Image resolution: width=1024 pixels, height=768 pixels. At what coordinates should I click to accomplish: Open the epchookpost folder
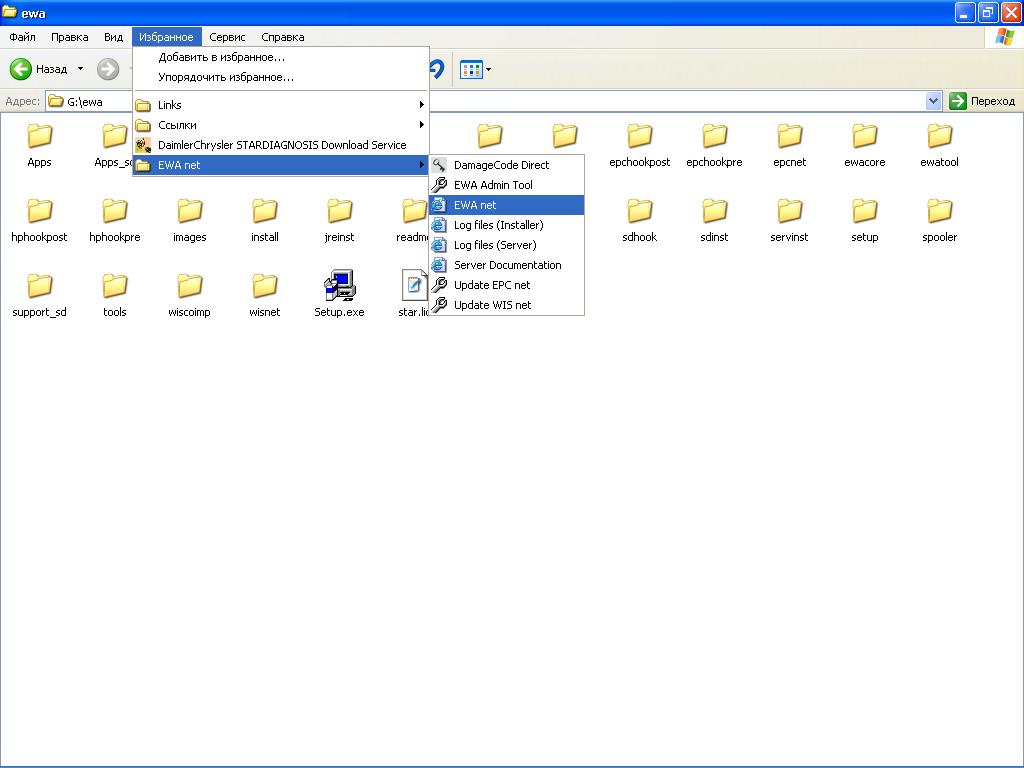click(x=639, y=145)
